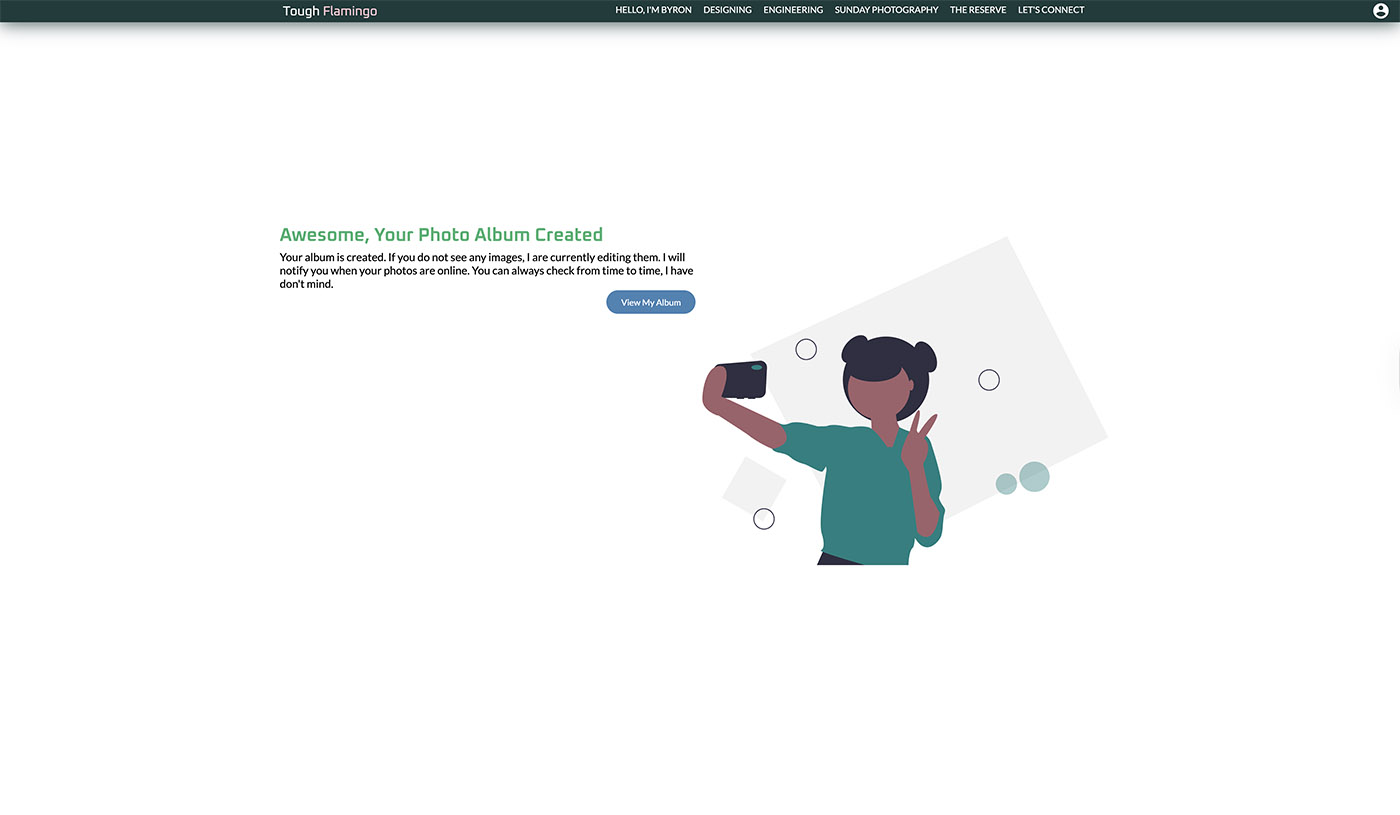Click the small tilted grey square

coord(753,483)
